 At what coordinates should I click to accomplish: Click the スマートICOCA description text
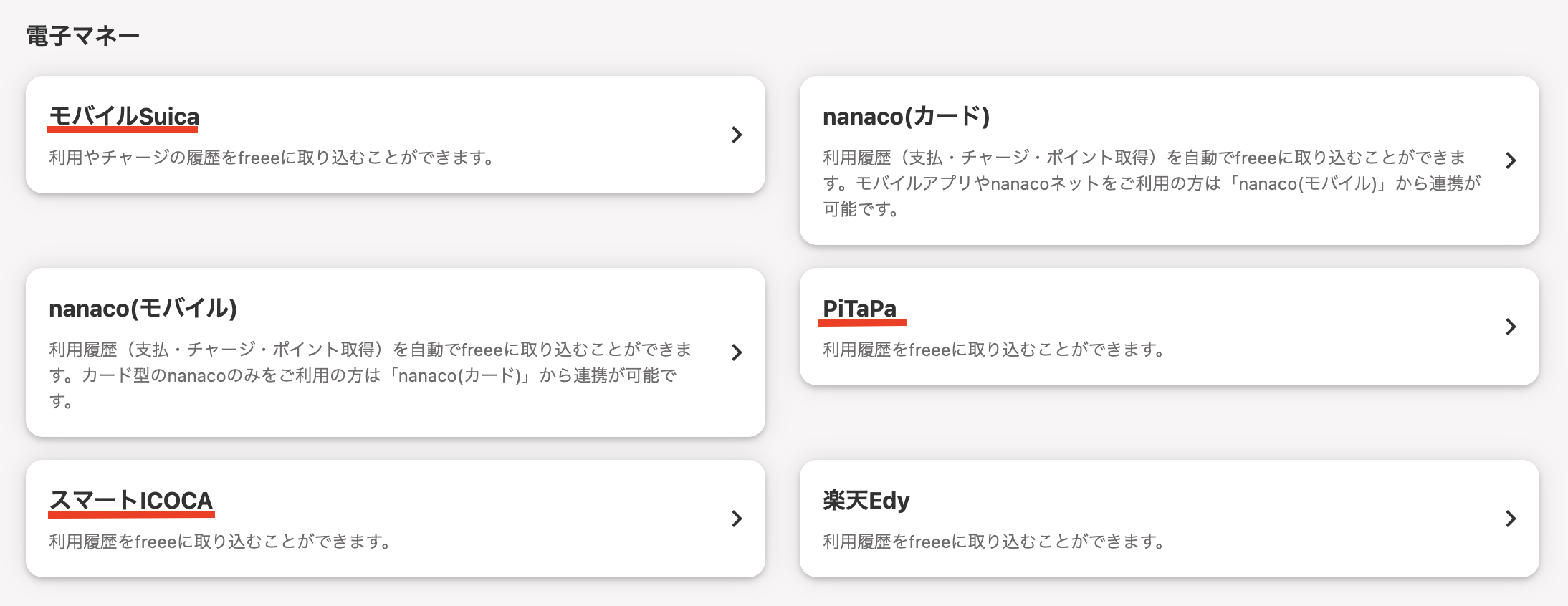click(x=221, y=542)
